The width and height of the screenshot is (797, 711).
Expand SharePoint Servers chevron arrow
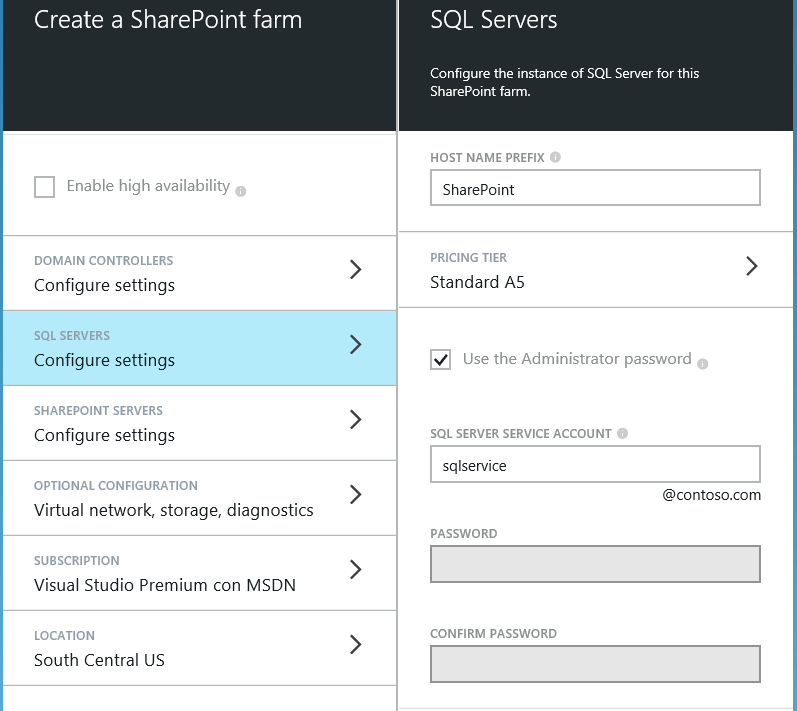click(355, 420)
